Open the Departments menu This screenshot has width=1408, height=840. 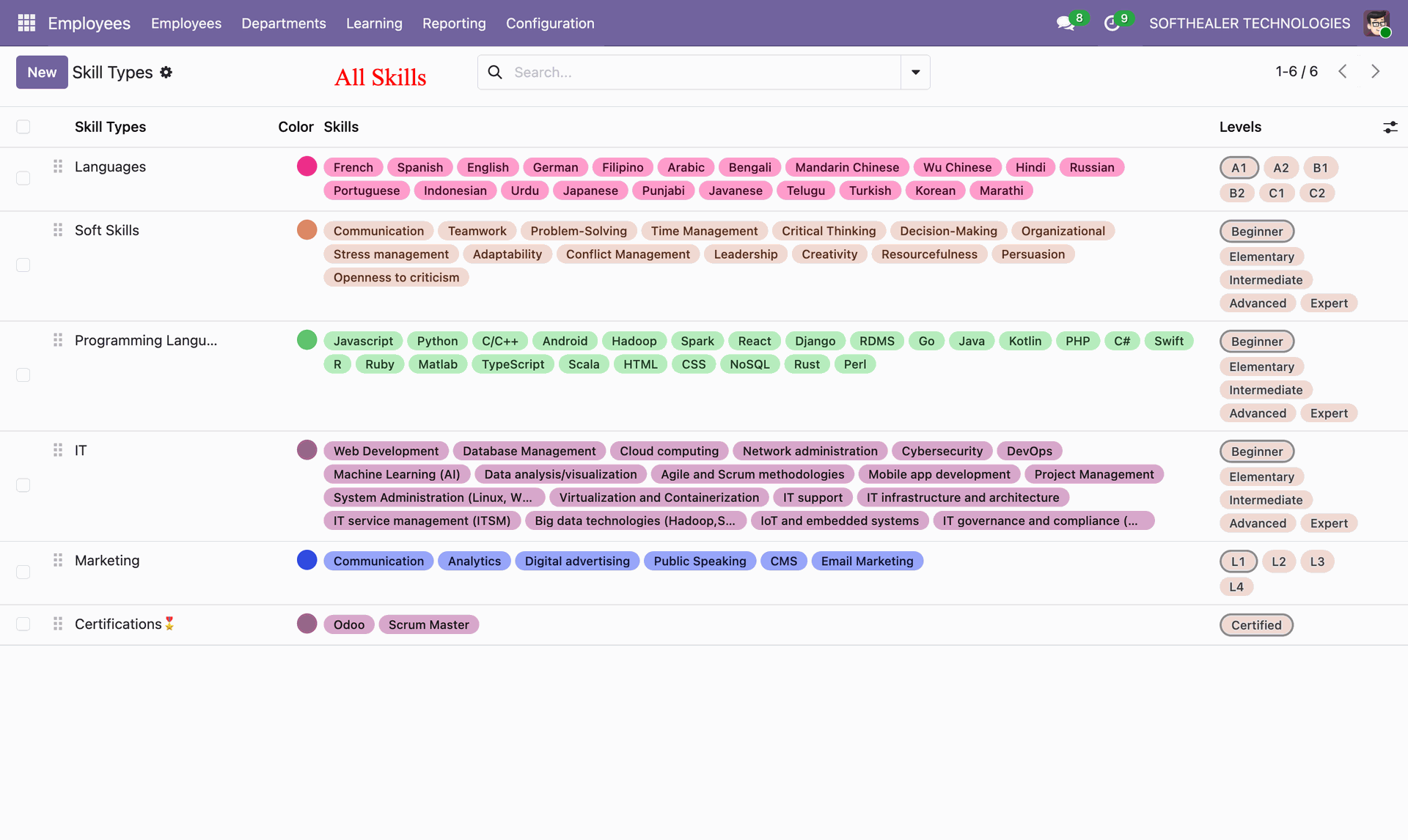[x=283, y=23]
